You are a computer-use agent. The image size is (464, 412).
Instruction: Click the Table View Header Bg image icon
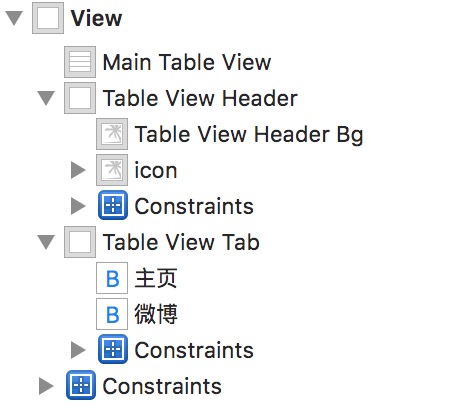(112, 134)
